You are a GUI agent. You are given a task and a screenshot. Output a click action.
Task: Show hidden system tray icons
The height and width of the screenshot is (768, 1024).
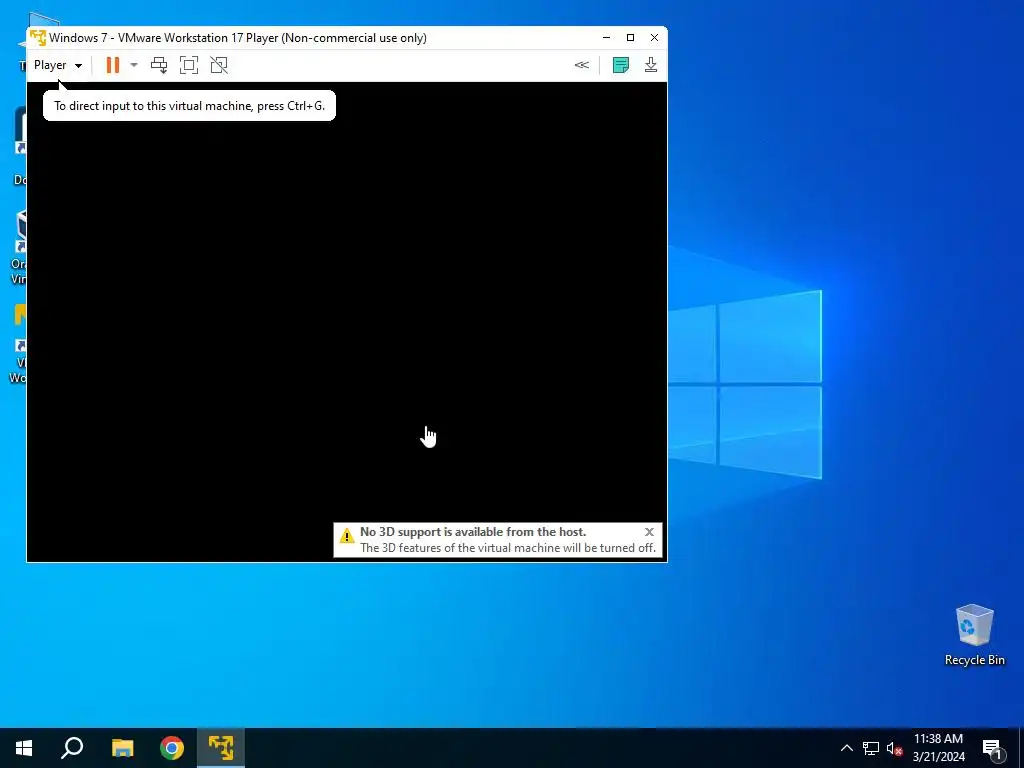846,748
